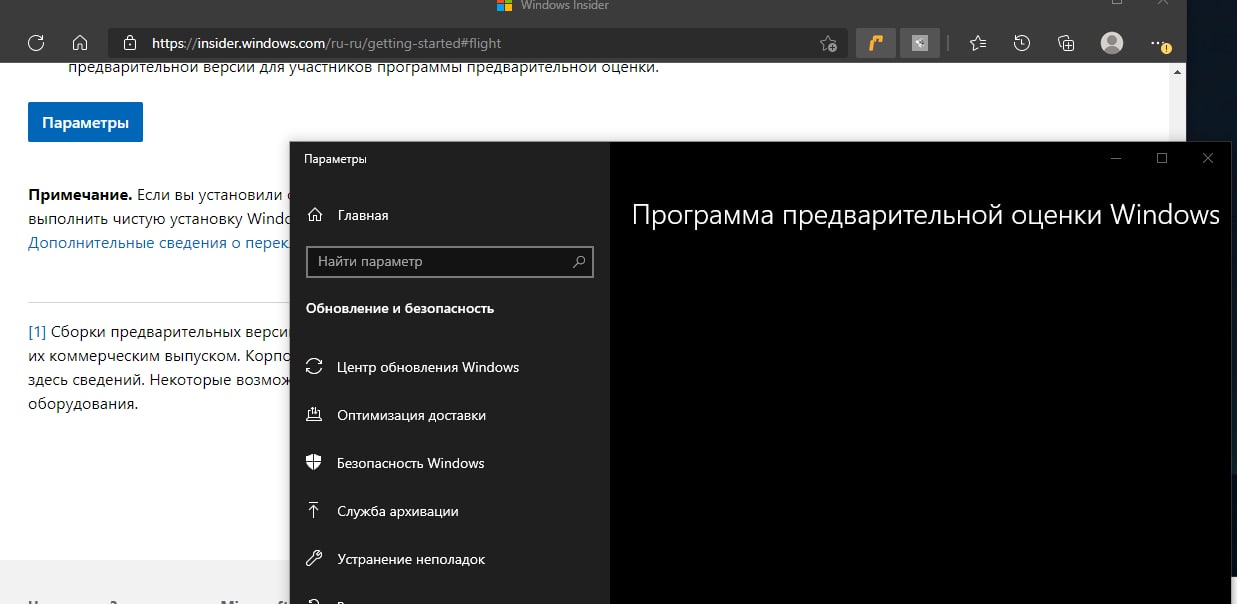
Task: Click the backup upload arrow icon
Action: 314,511
